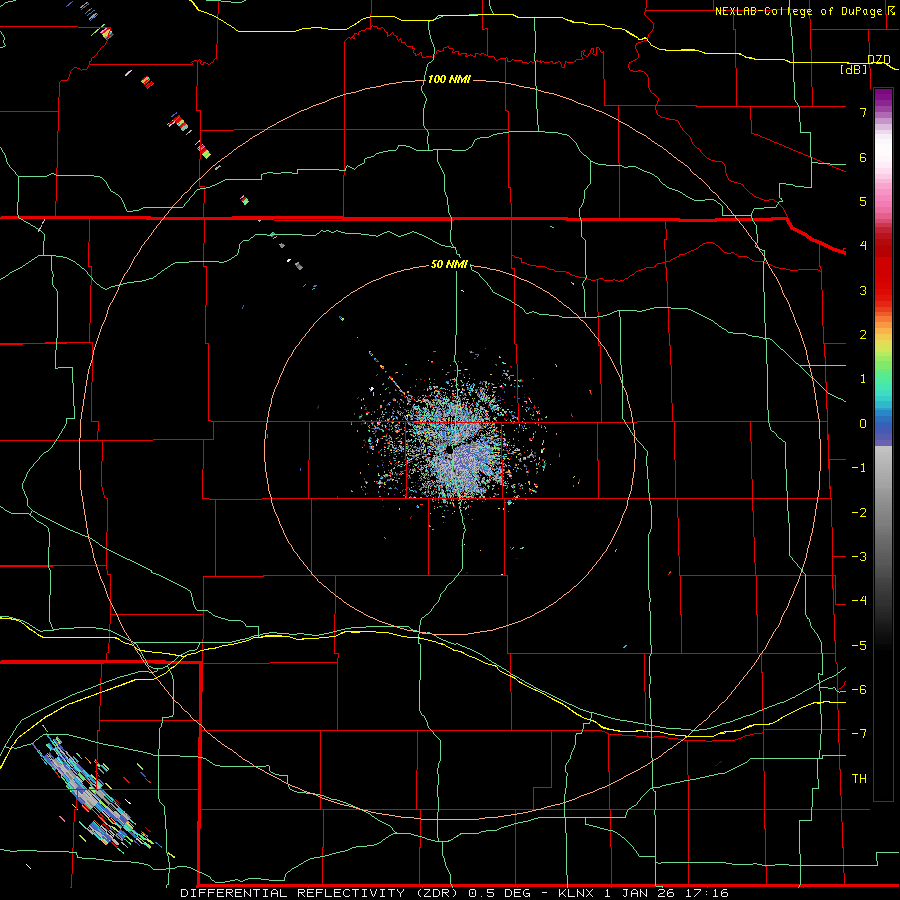Select the -5 value on ZDR scale
This screenshot has height=900, width=900.
[x=859, y=646]
